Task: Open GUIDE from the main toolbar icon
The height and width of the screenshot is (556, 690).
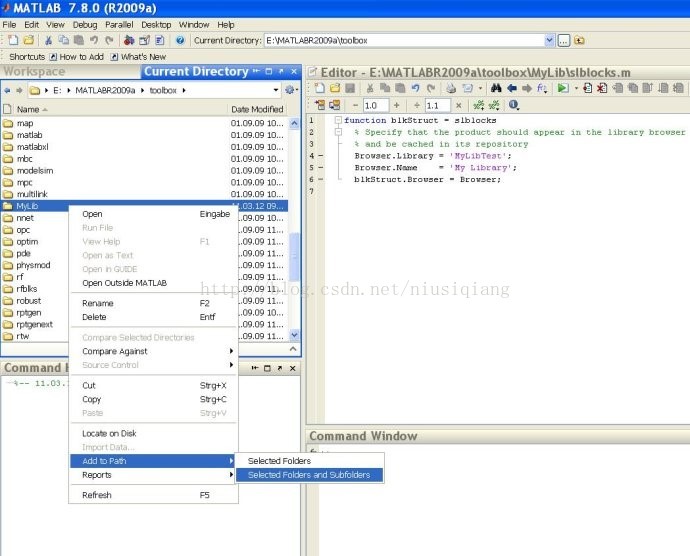Action: coord(144,41)
